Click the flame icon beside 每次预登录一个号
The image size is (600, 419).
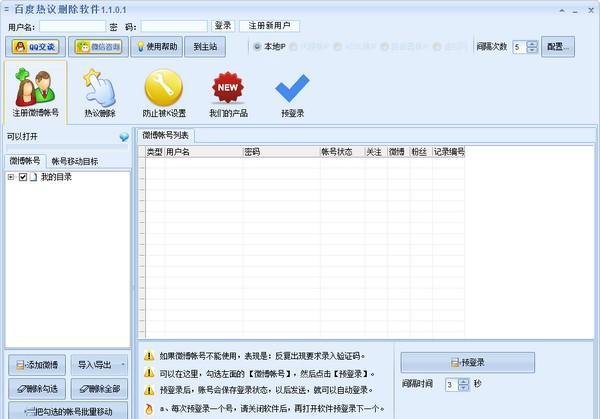pyautogui.click(x=149, y=409)
